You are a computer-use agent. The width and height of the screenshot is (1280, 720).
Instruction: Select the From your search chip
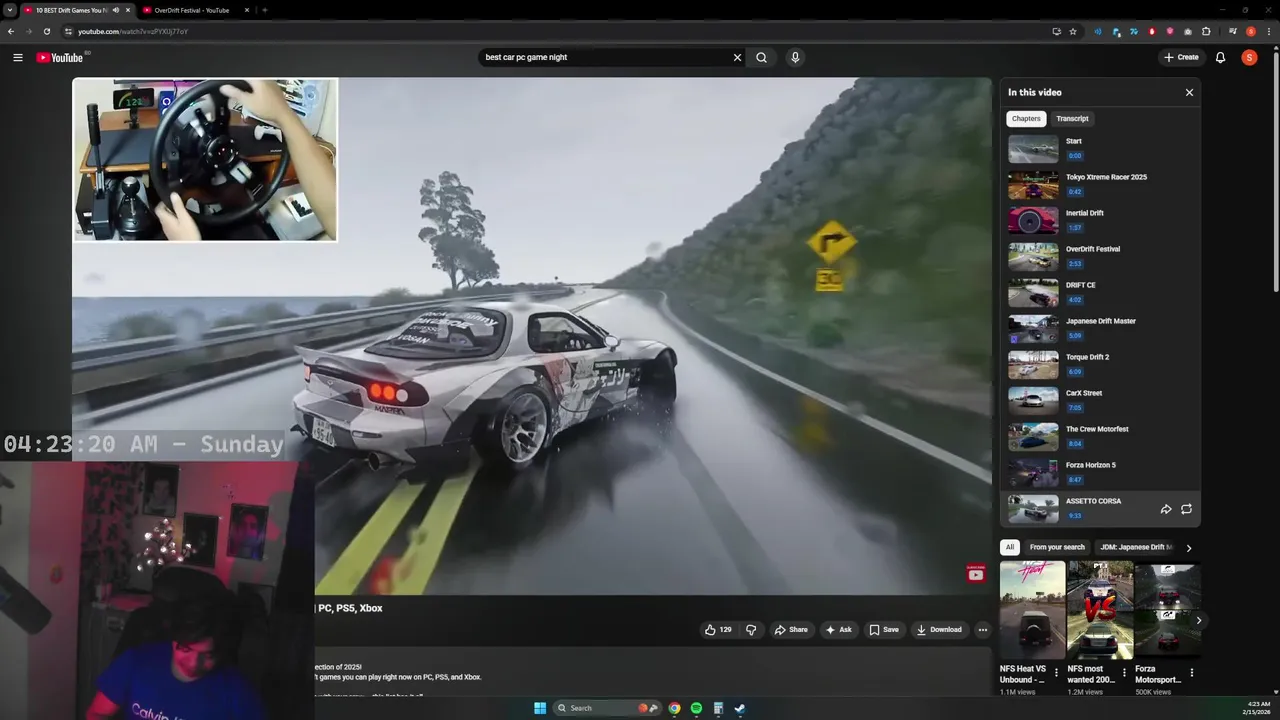point(1057,547)
